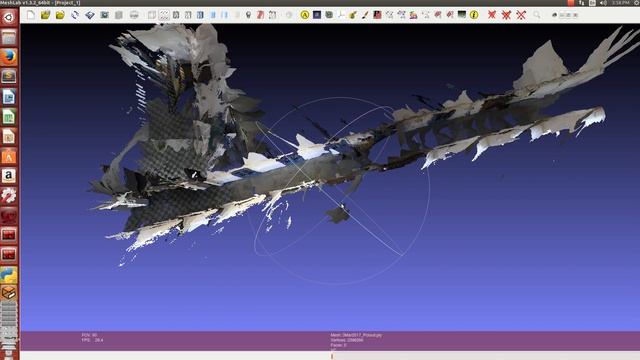Enable hidden lines render mode
640x360 pixels.
pos(188,15)
